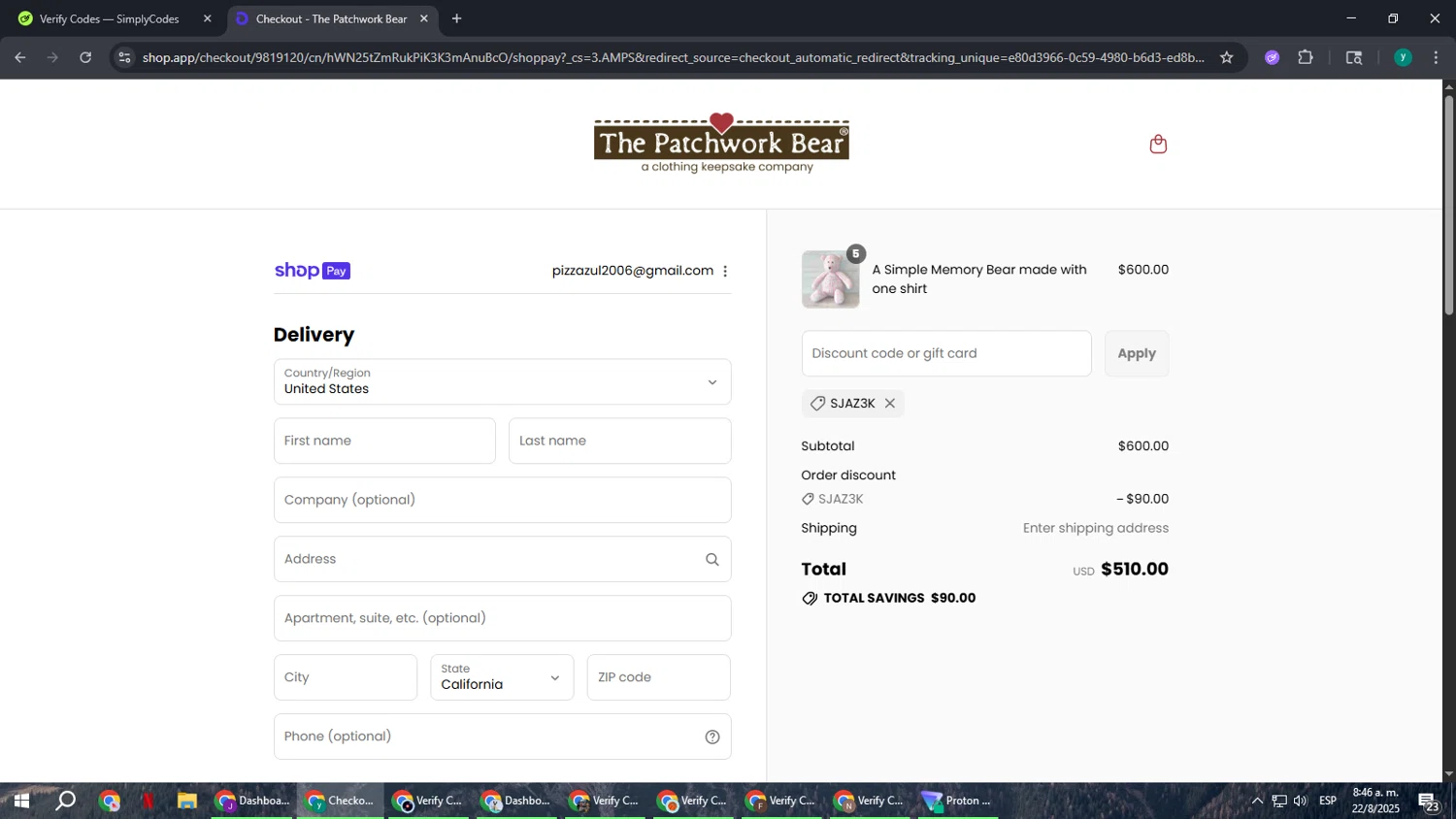Open the clock and date in the taskbar
This screenshot has height=819, width=1456.
coord(1375,801)
